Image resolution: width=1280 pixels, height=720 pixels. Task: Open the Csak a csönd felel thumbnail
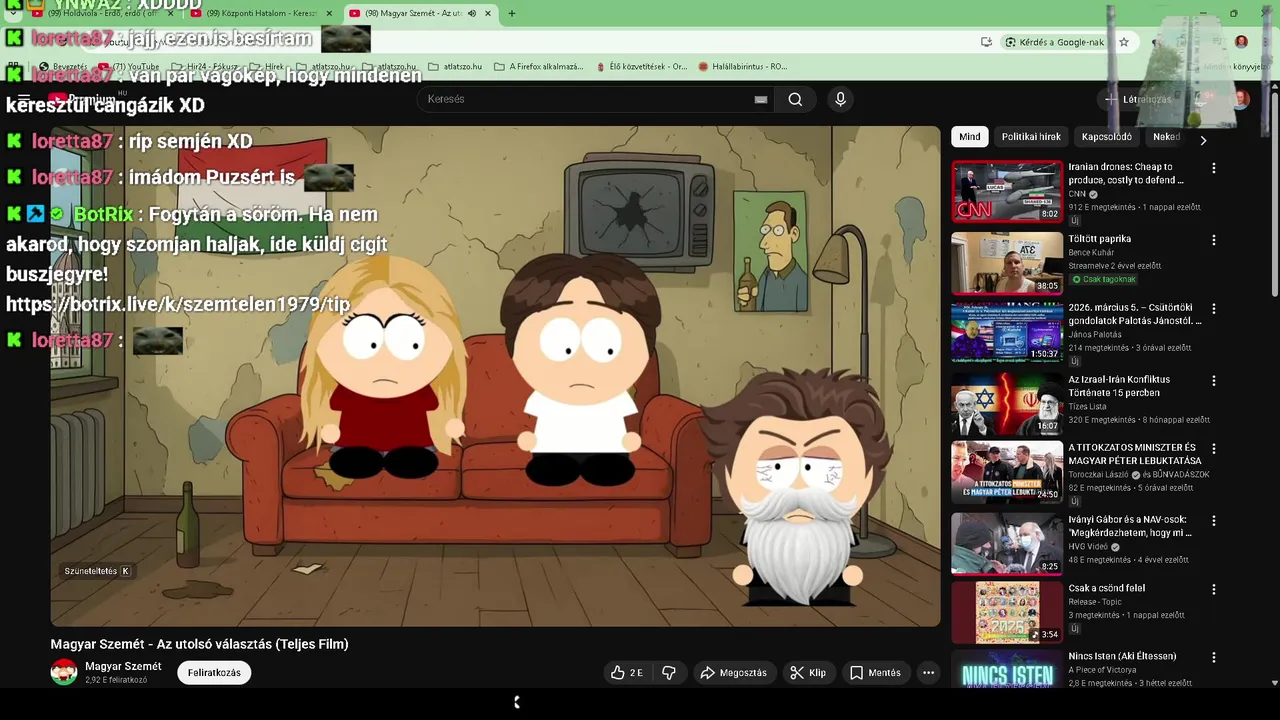click(1007, 611)
